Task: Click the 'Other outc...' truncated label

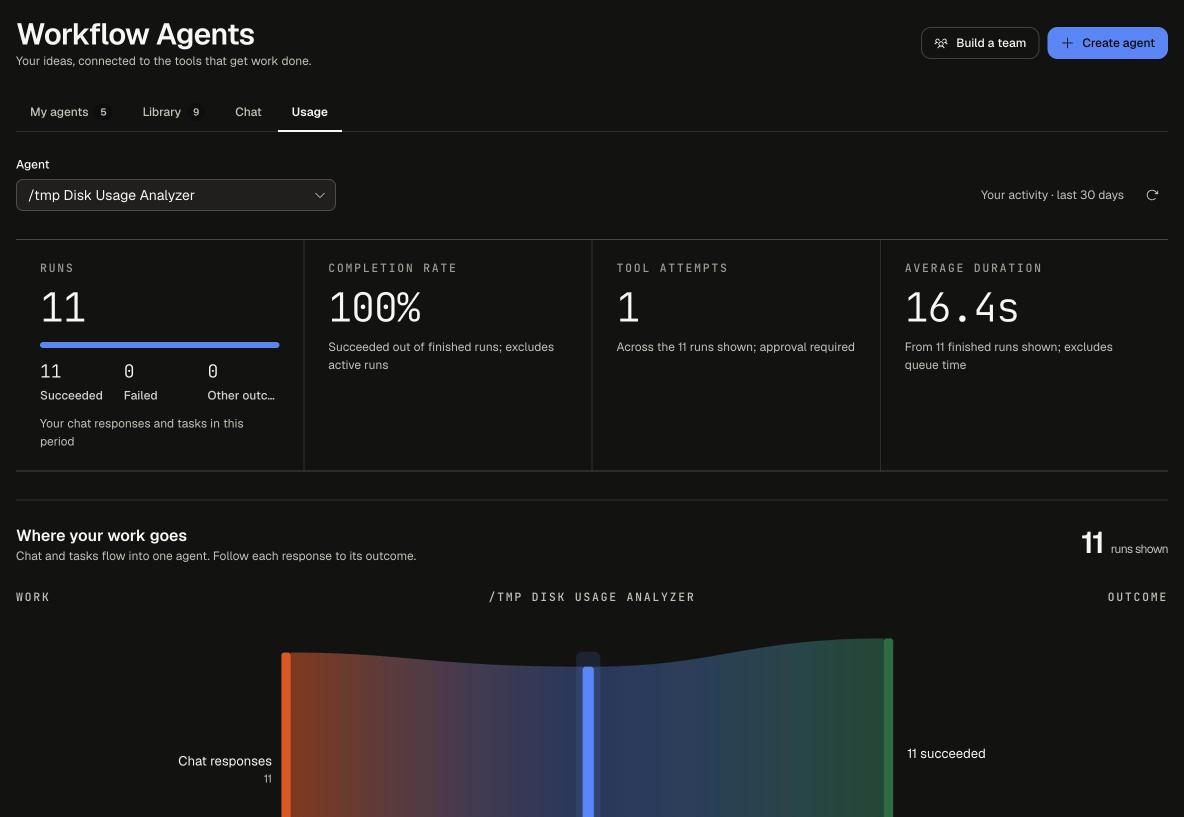Action: pos(241,395)
